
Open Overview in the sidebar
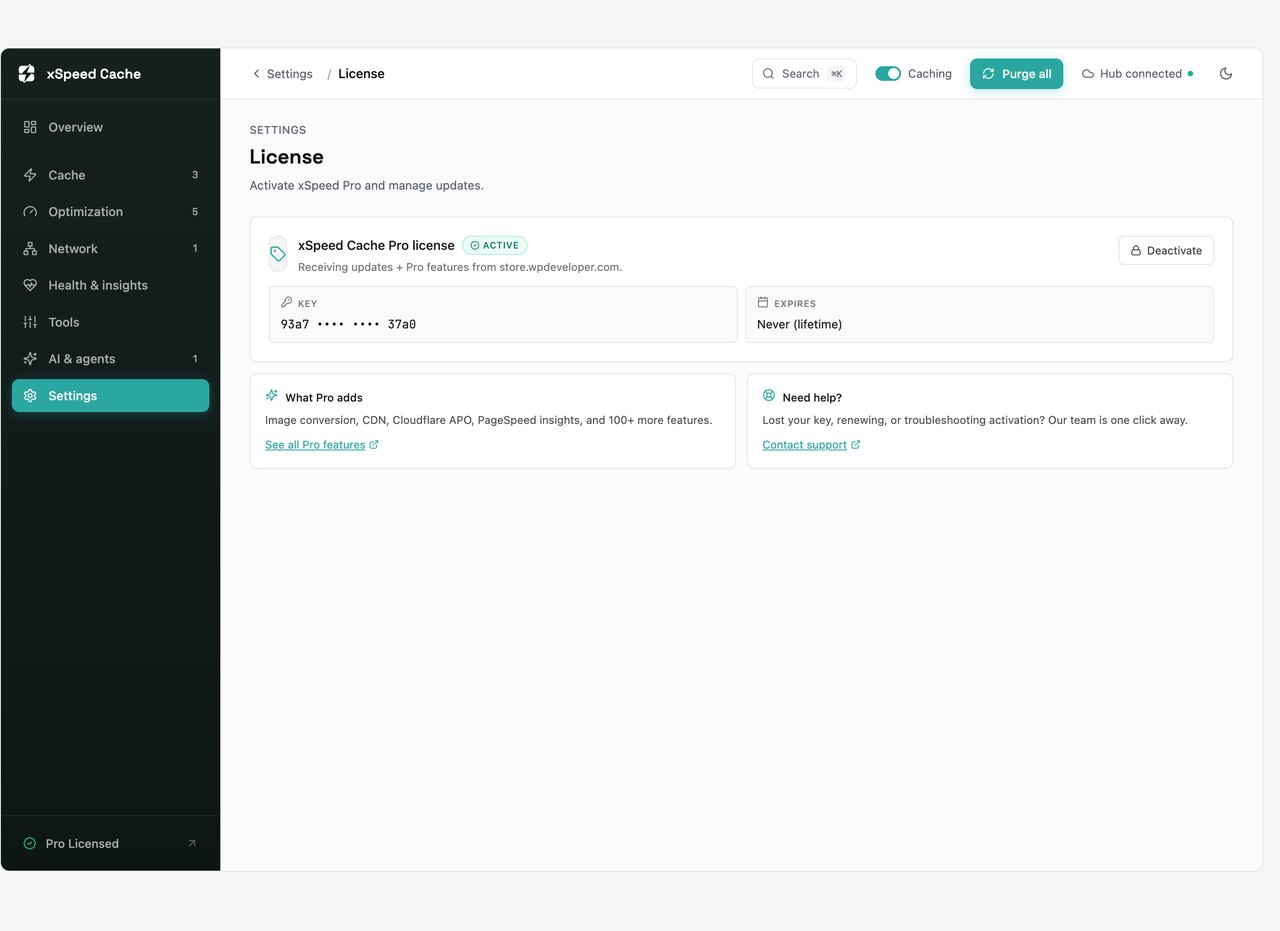pos(110,127)
